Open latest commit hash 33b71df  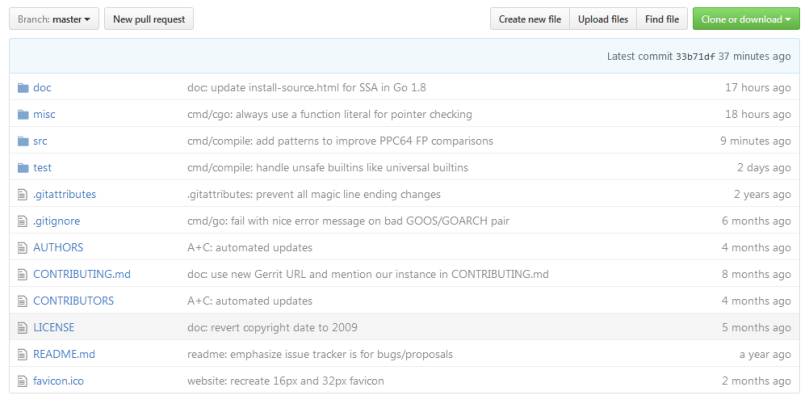(697, 56)
